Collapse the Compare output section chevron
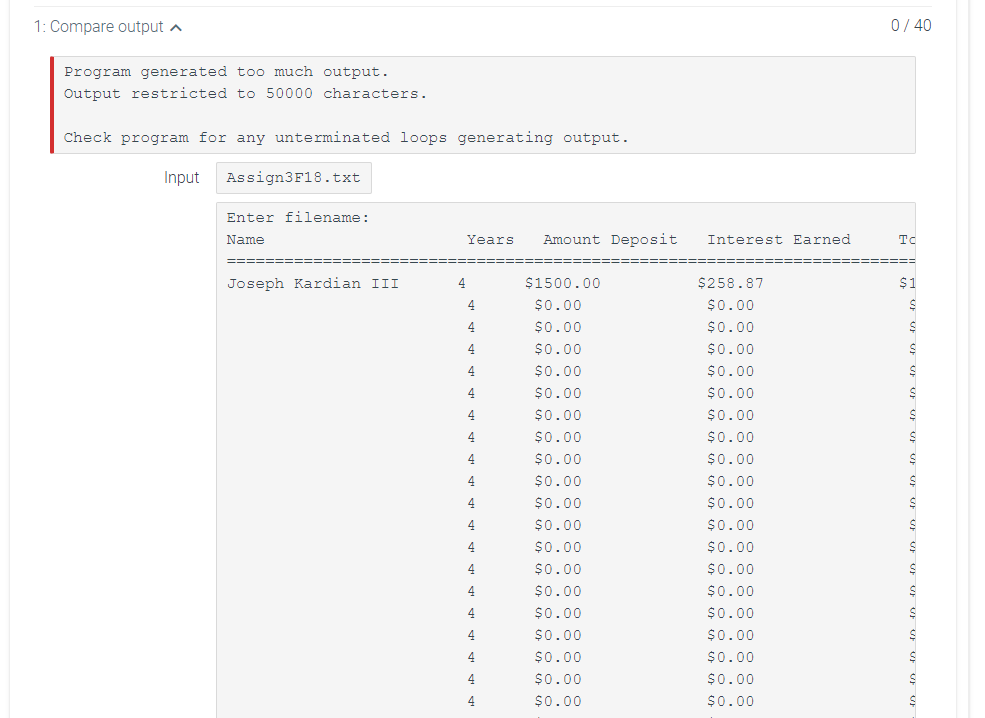 177,28
